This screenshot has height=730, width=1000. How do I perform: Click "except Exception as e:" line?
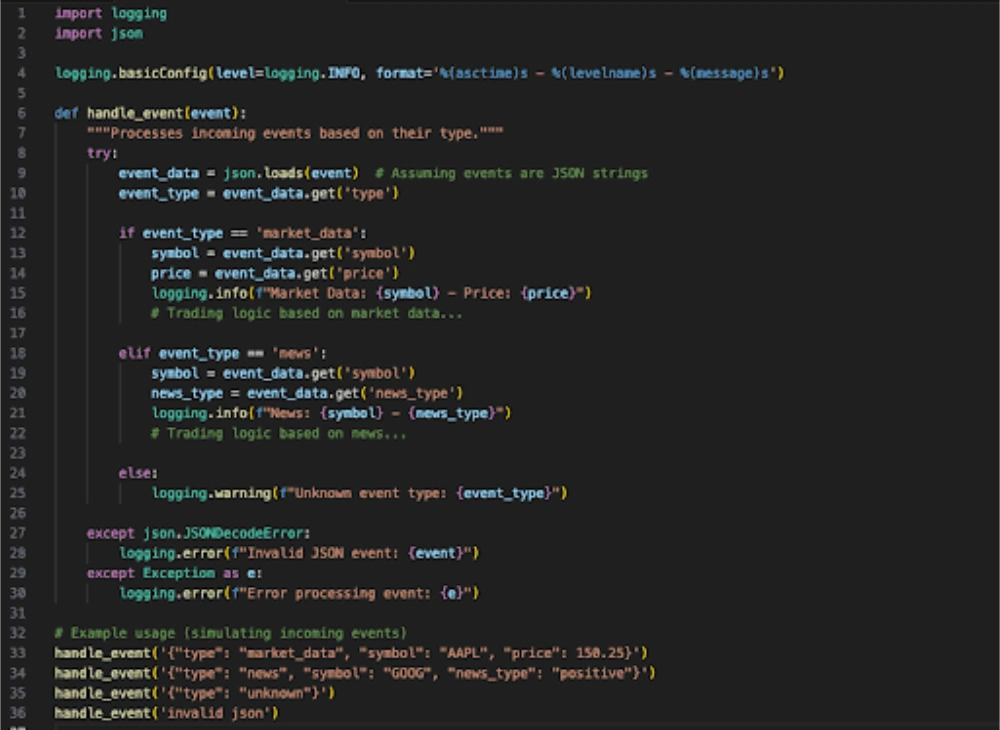click(174, 573)
